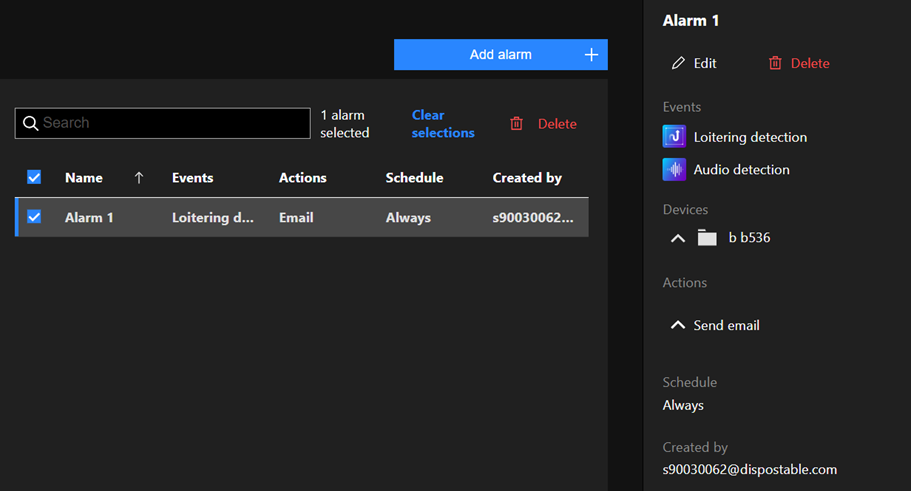Collapse the b b536 device folder
The width and height of the screenshot is (911, 491).
[x=678, y=238]
